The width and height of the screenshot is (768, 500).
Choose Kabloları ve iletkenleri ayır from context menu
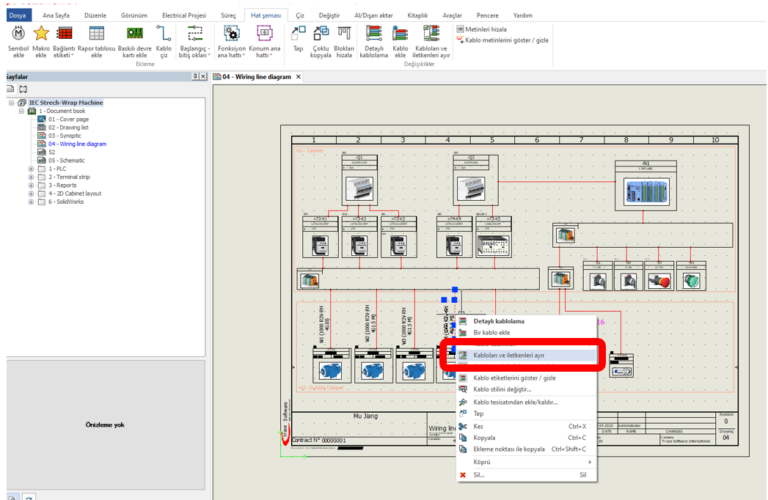[508, 355]
